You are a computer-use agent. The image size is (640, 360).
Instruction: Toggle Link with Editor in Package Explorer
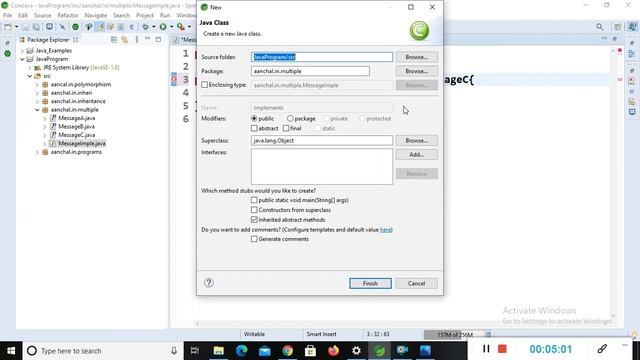pos(124,40)
